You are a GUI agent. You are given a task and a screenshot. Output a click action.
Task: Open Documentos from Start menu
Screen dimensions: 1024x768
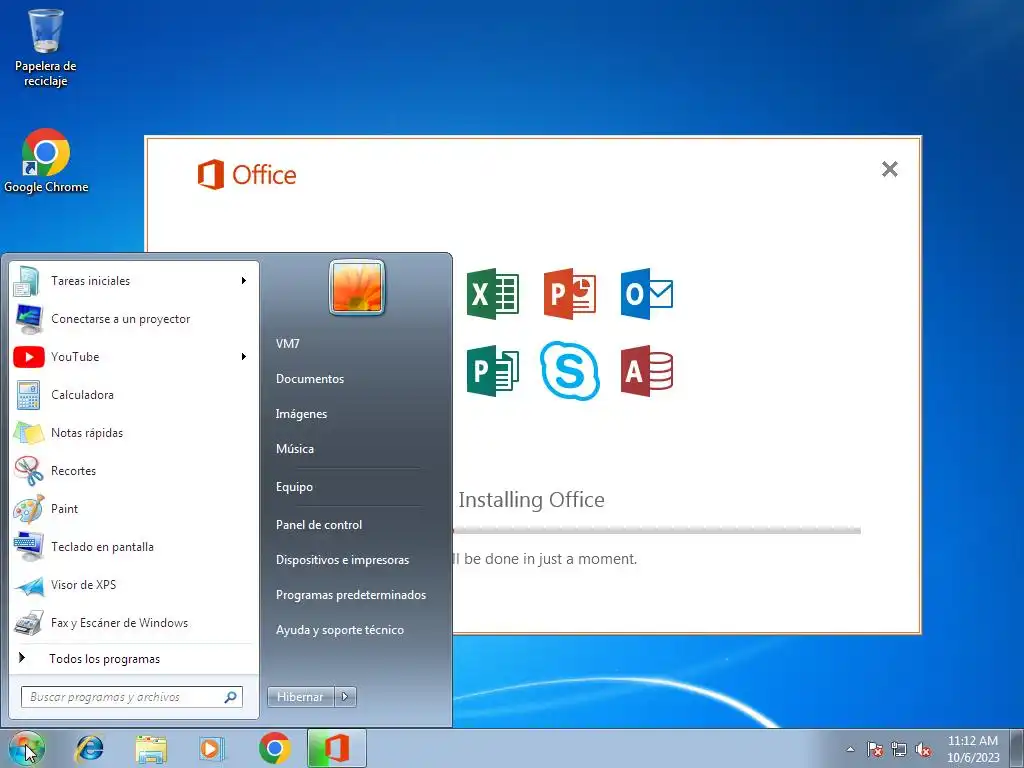(x=310, y=379)
